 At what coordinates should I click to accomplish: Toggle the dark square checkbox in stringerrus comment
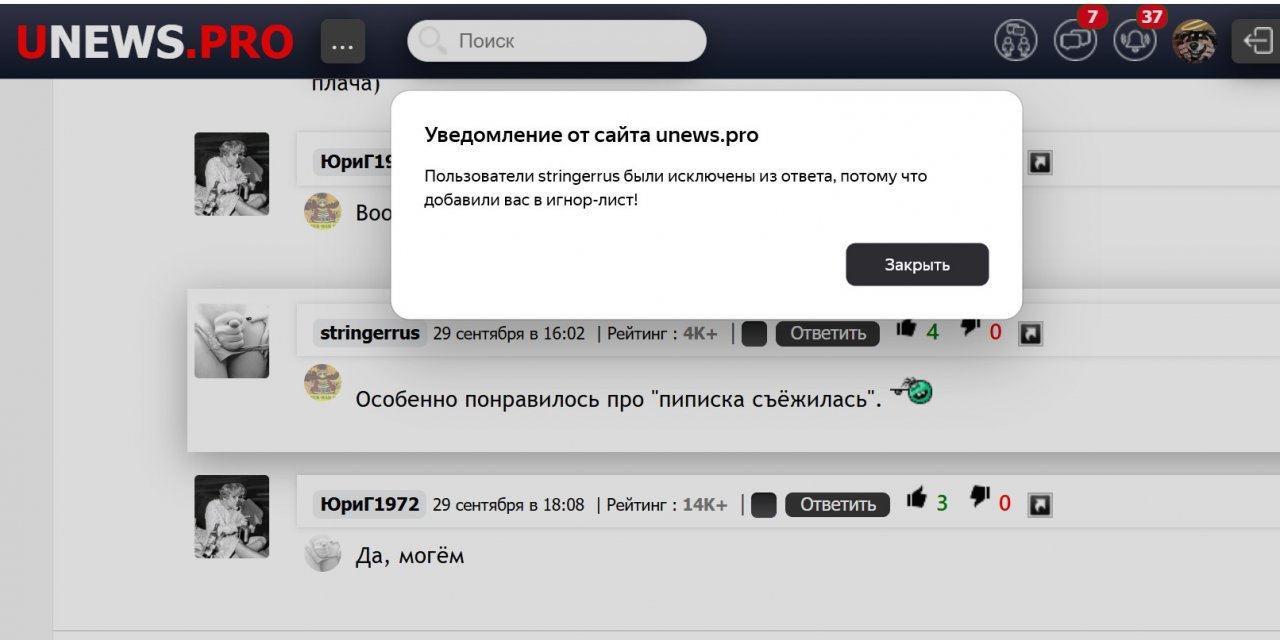click(755, 334)
